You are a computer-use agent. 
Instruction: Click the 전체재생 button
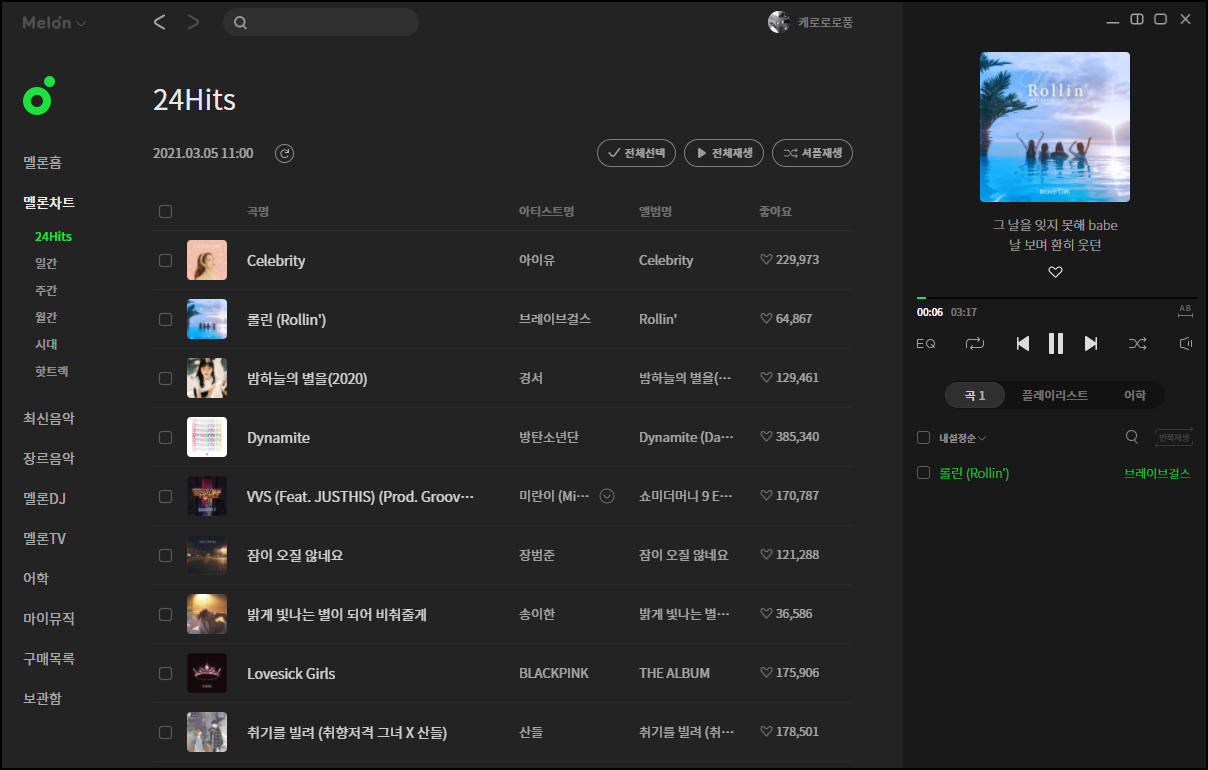coord(724,153)
